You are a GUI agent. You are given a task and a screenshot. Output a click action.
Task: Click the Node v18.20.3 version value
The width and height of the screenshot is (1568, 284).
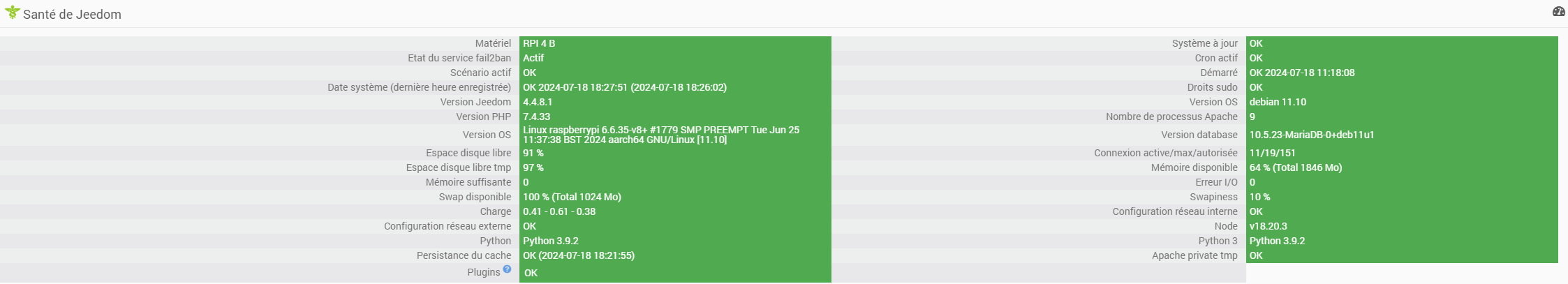coord(1269,226)
